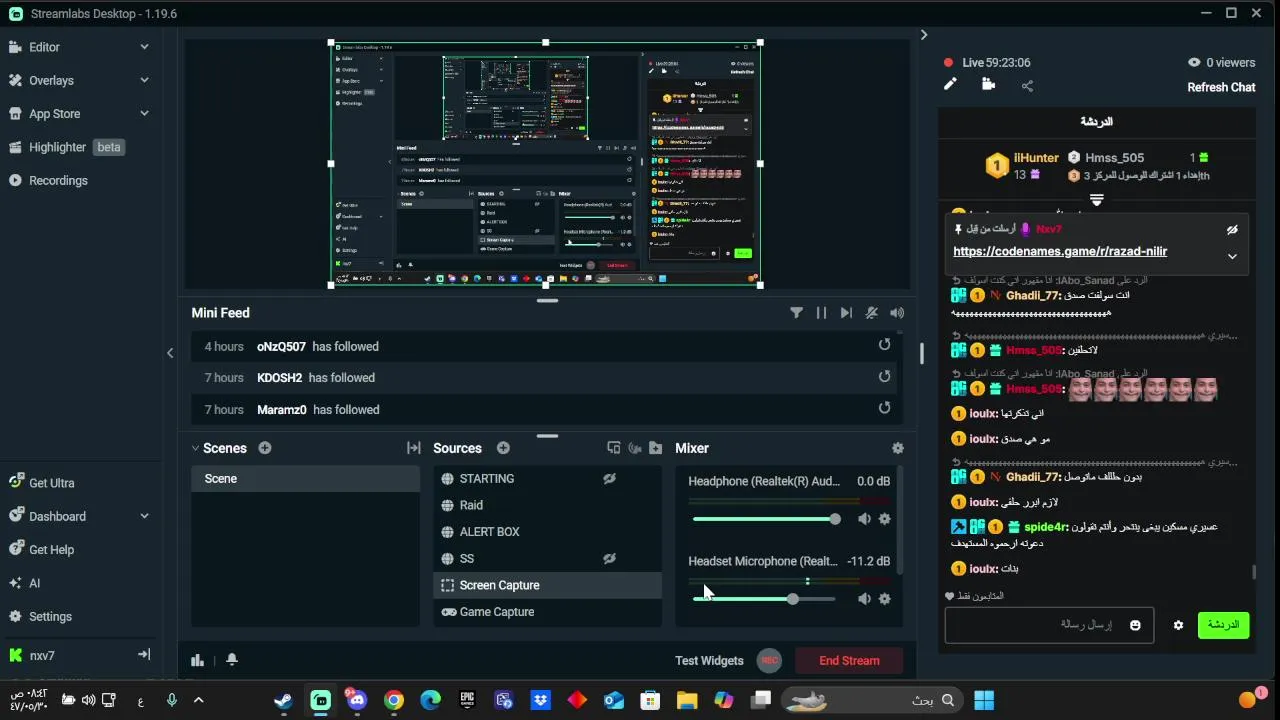This screenshot has height=720, width=1280.
Task: Replay the Maramz0 follow alert
Action: tap(884, 408)
